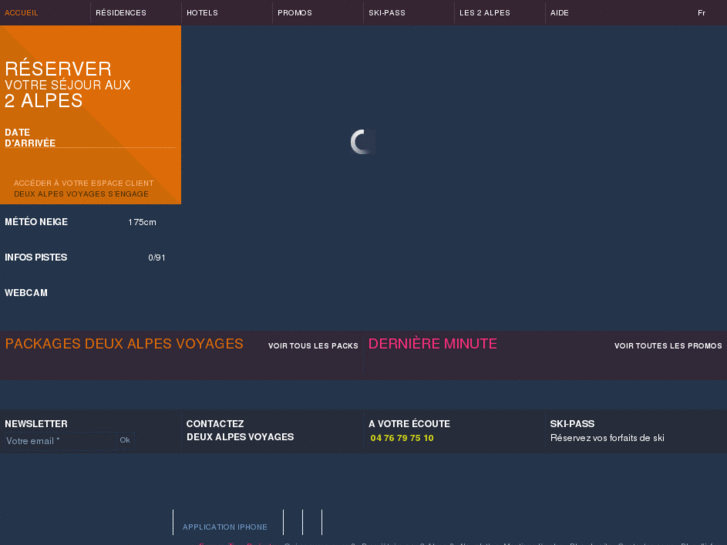Open the SKI-PASS menu
This screenshot has height=545, width=727.
(x=387, y=13)
